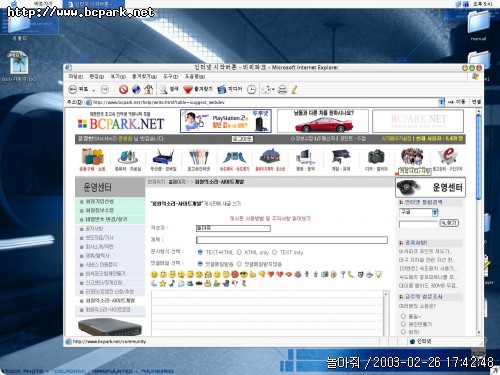Open Favorites with the red heart icon

pos(188,89)
